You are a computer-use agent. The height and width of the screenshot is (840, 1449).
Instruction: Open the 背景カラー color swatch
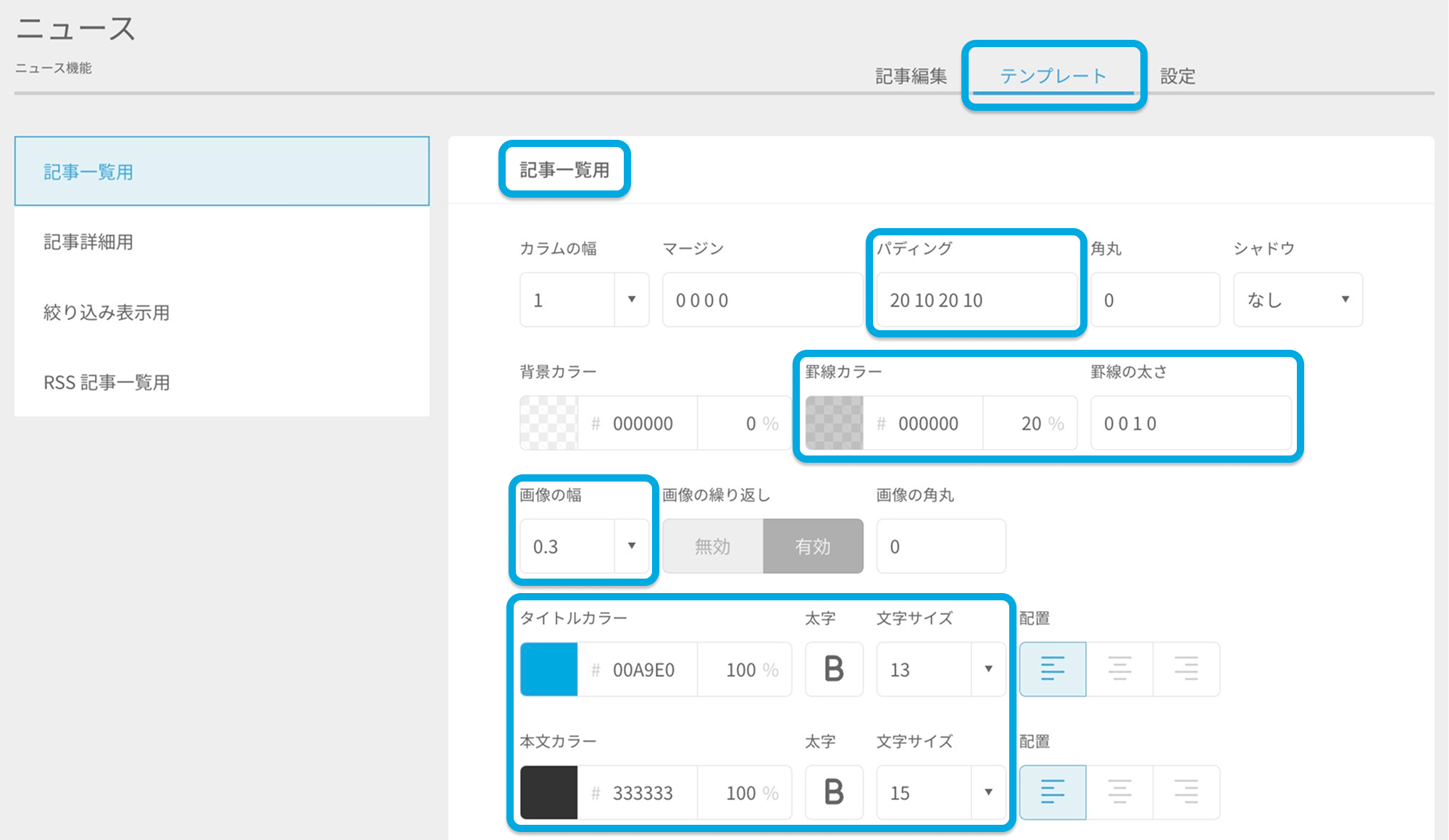pos(549,423)
